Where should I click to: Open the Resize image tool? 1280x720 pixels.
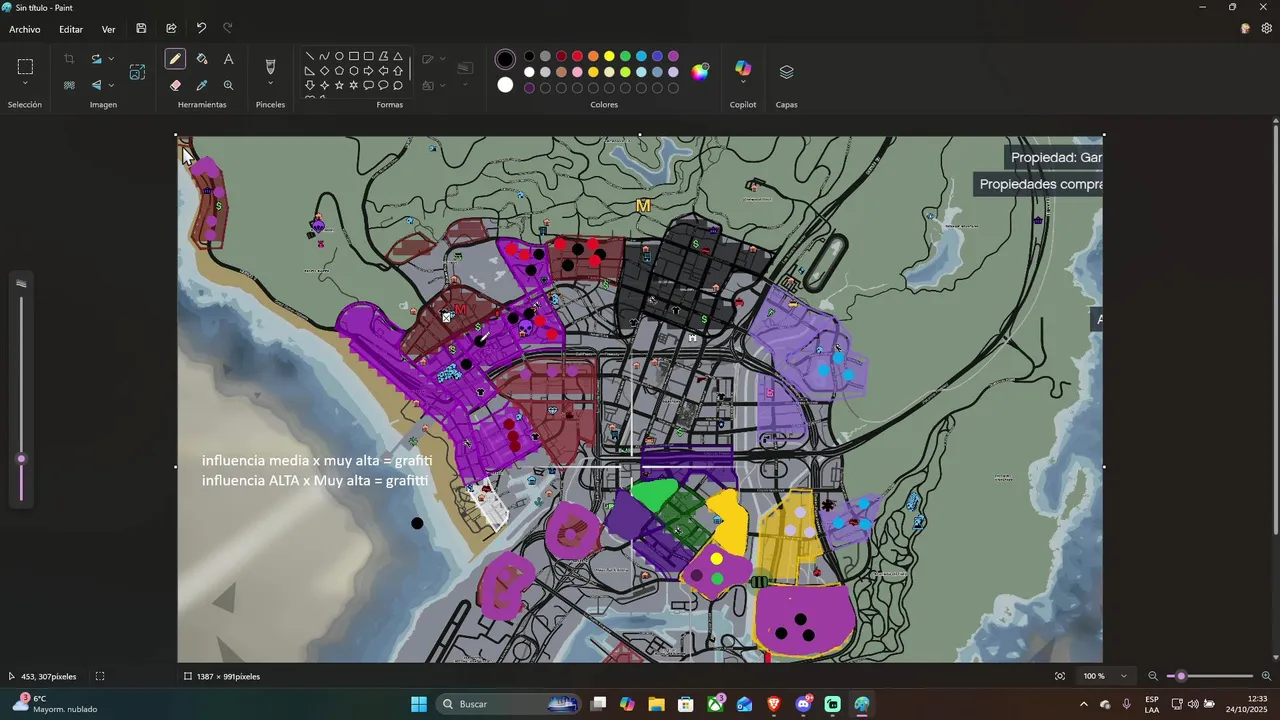click(x=137, y=72)
